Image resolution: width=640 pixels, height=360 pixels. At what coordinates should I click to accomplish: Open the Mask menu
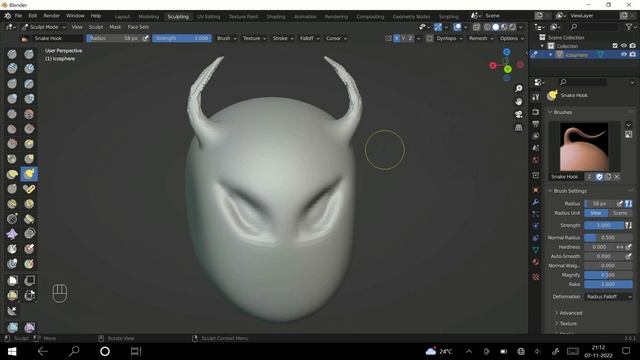115,27
